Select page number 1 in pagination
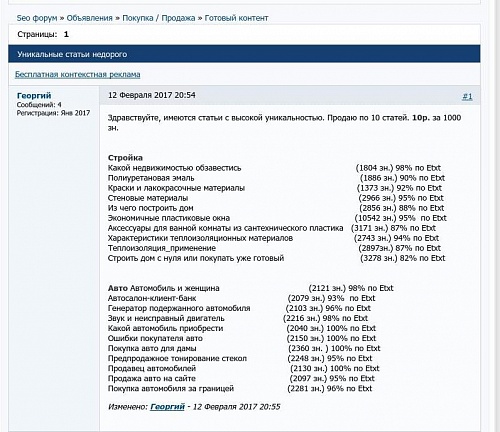The image size is (500, 432). [66, 34]
